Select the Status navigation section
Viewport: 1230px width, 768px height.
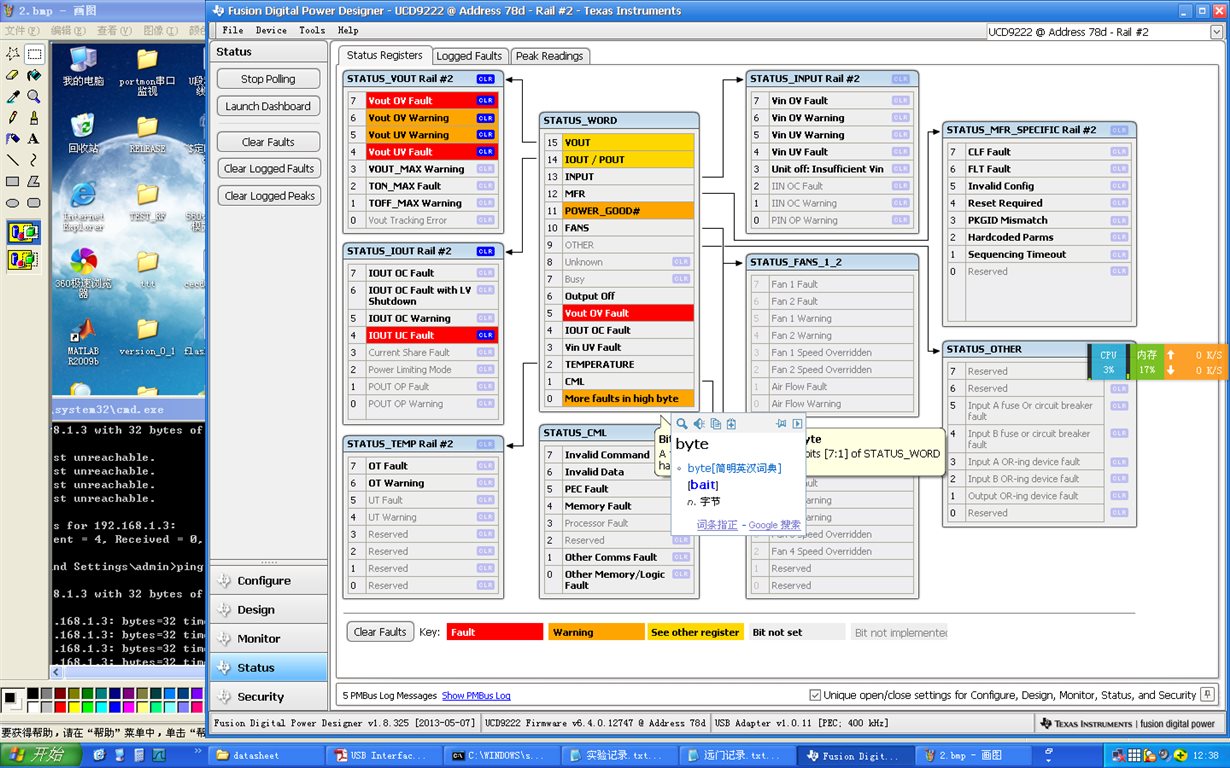tap(268, 668)
